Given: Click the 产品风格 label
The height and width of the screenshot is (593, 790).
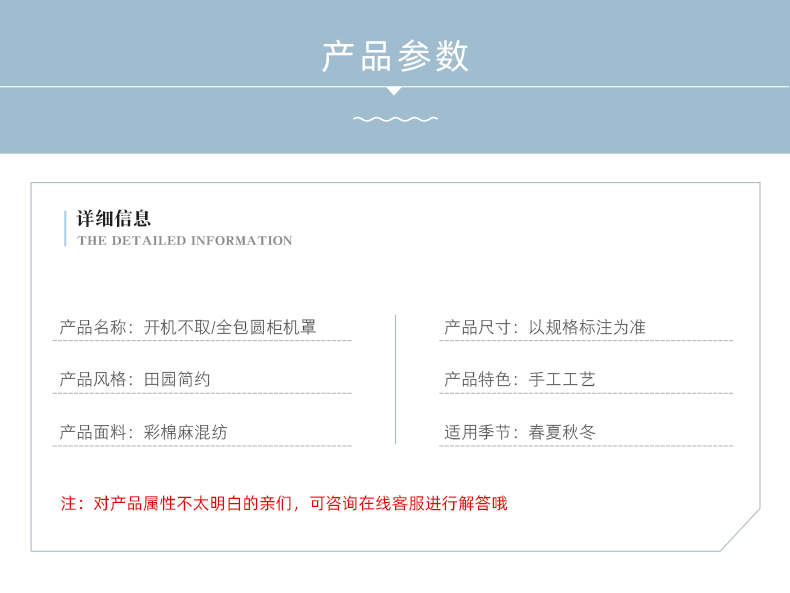Looking at the screenshot, I should 95,380.
